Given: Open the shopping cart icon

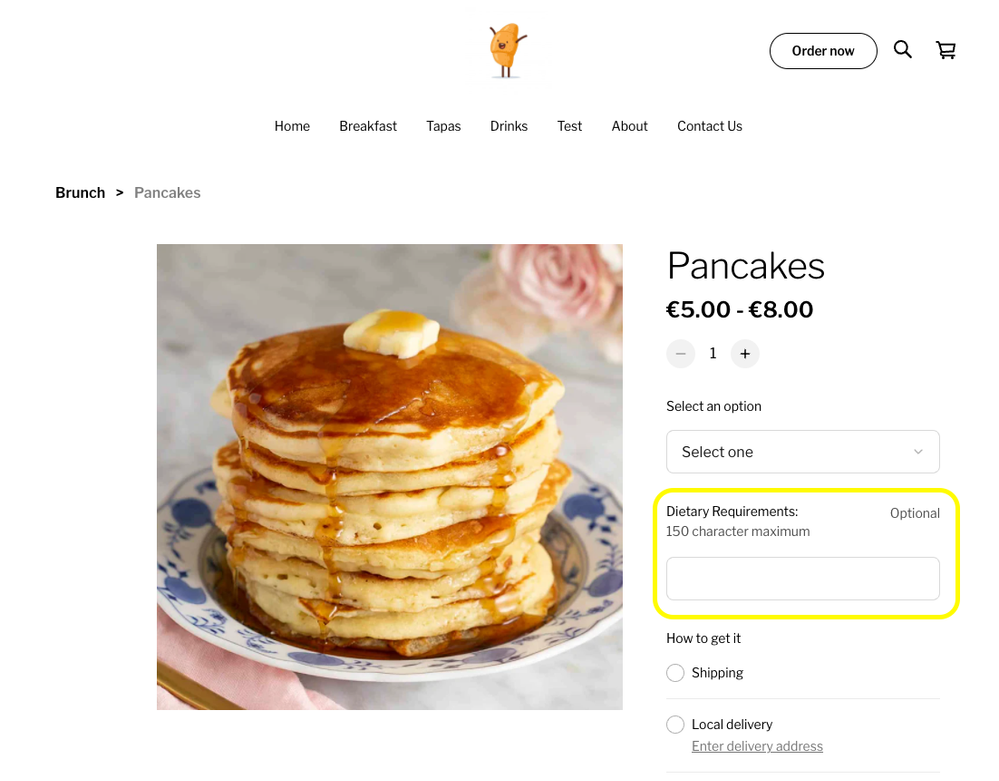Looking at the screenshot, I should click(945, 50).
